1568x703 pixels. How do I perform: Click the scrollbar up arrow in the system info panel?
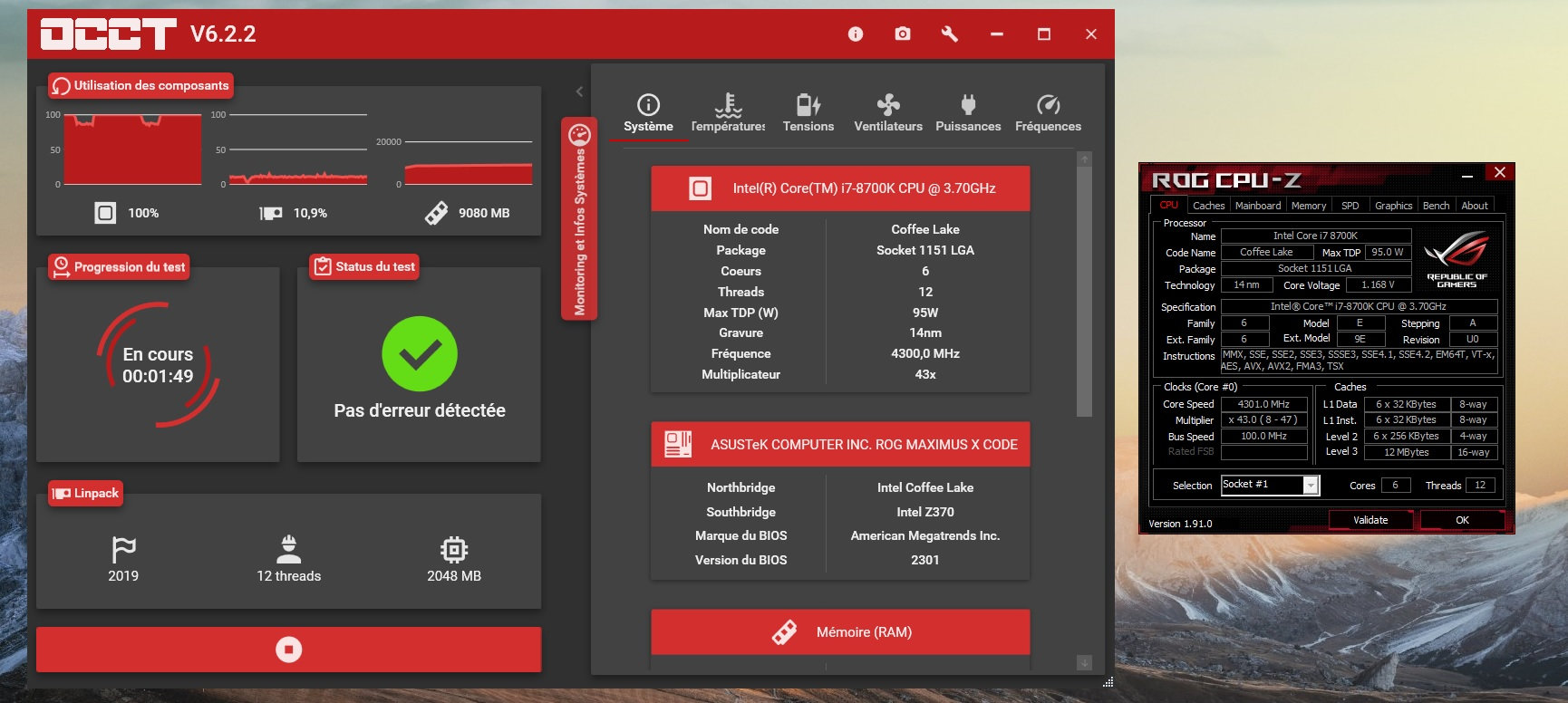point(1084,159)
